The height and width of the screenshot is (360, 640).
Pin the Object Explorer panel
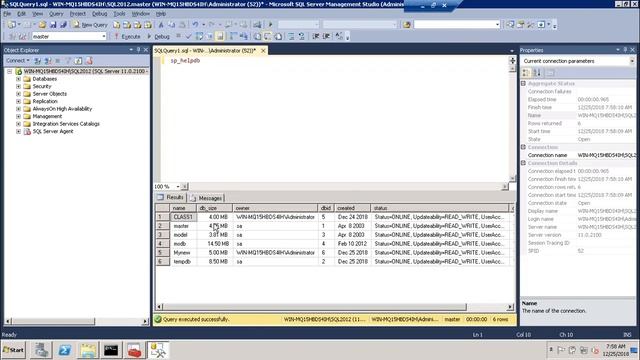[138, 50]
